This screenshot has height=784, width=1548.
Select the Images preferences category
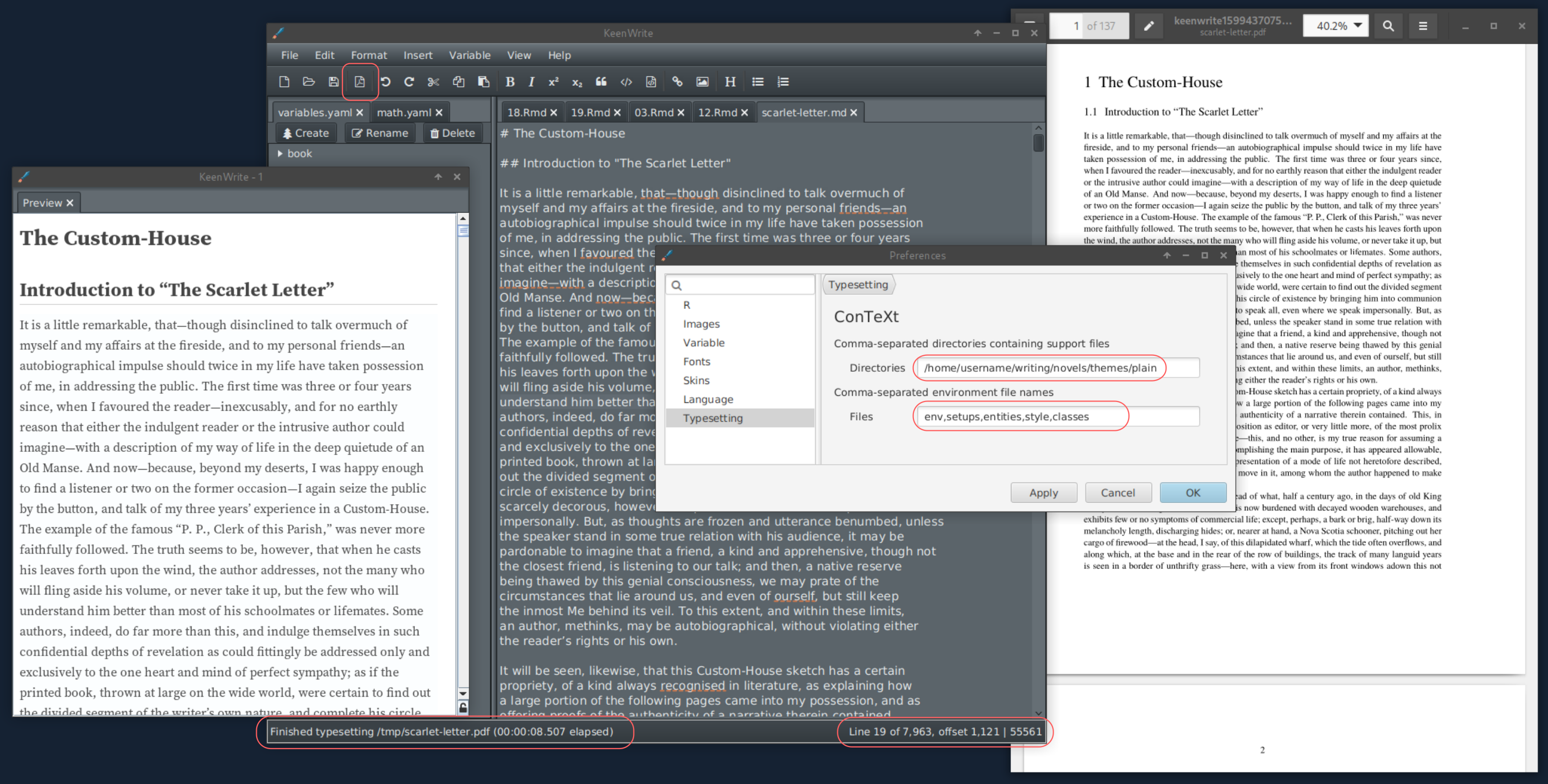pos(740,324)
